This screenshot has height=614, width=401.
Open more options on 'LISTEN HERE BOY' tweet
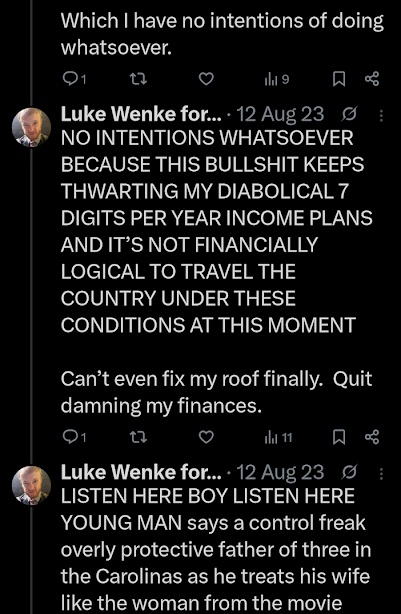click(x=381, y=473)
